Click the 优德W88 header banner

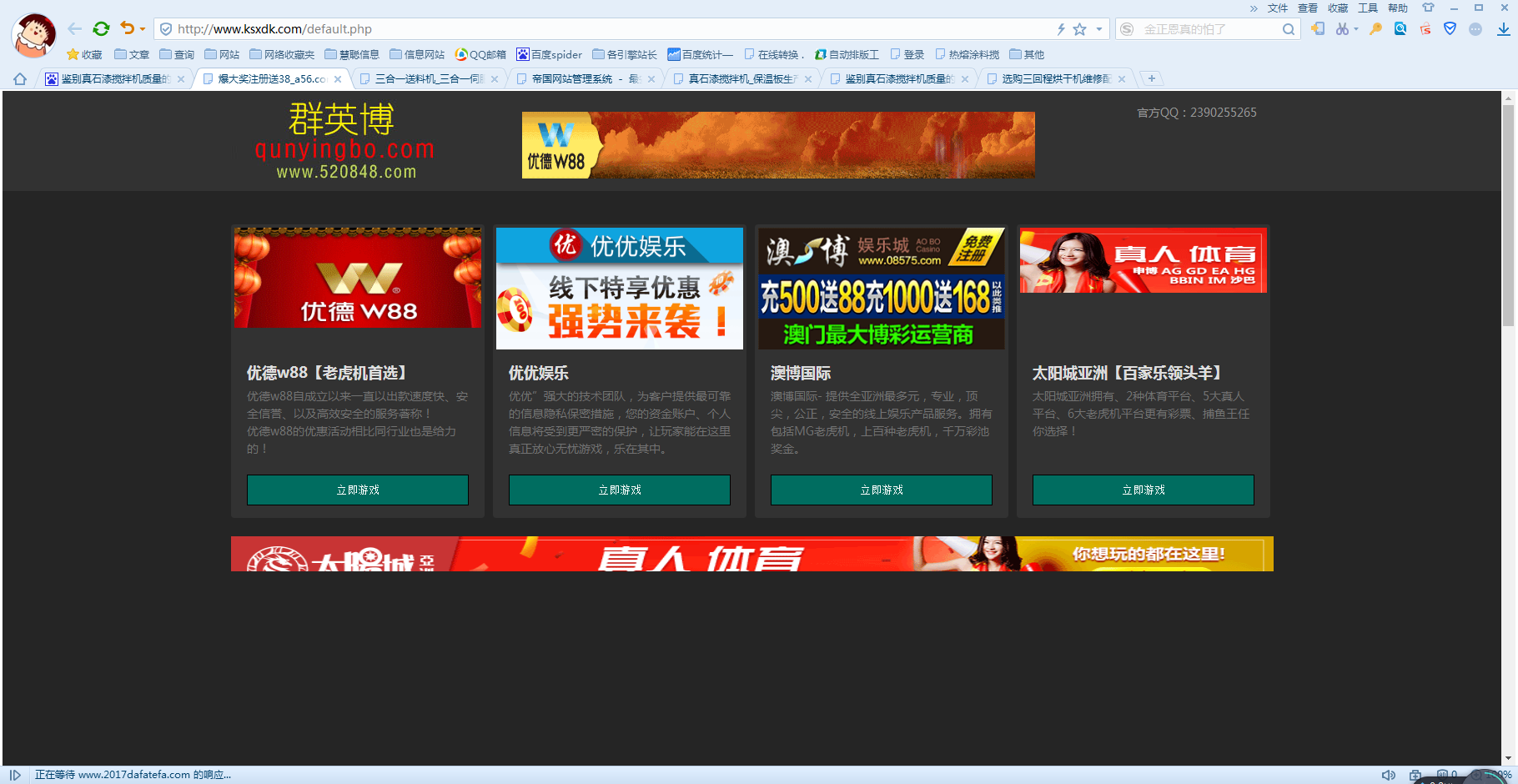point(778,145)
